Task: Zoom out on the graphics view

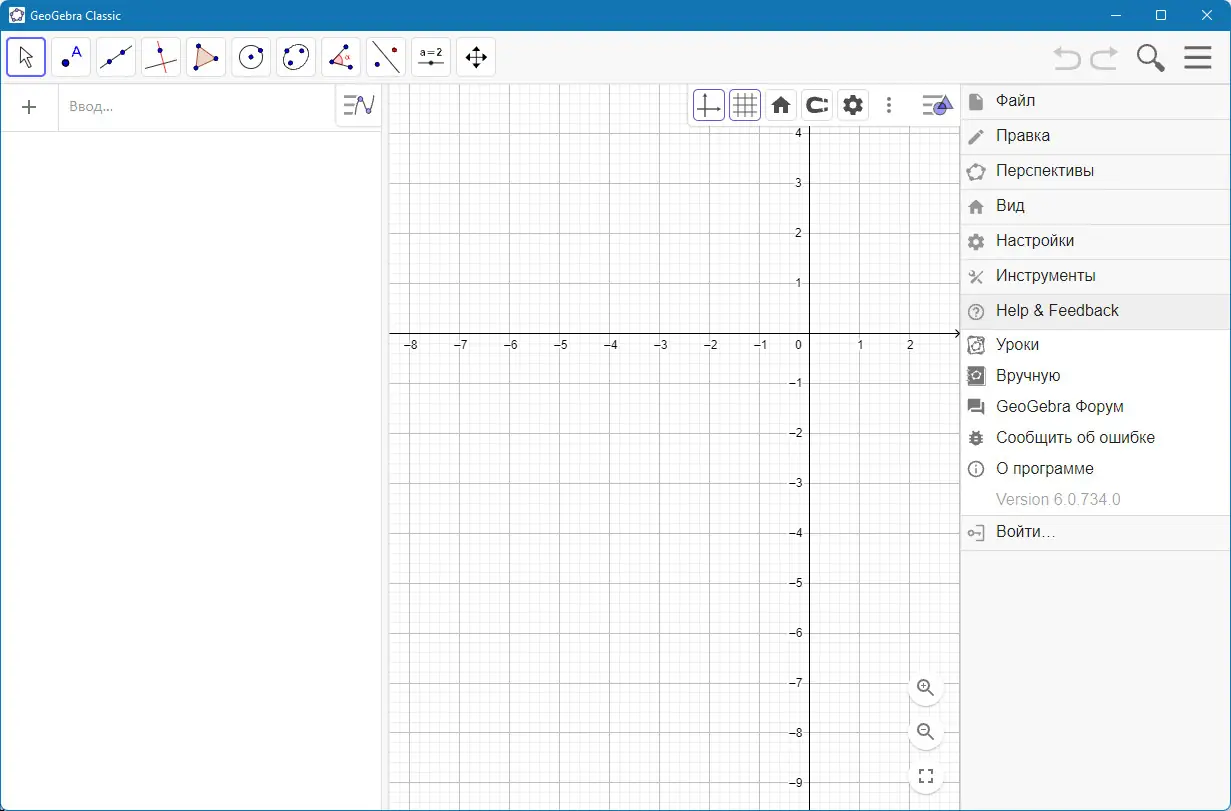Action: pyautogui.click(x=926, y=732)
